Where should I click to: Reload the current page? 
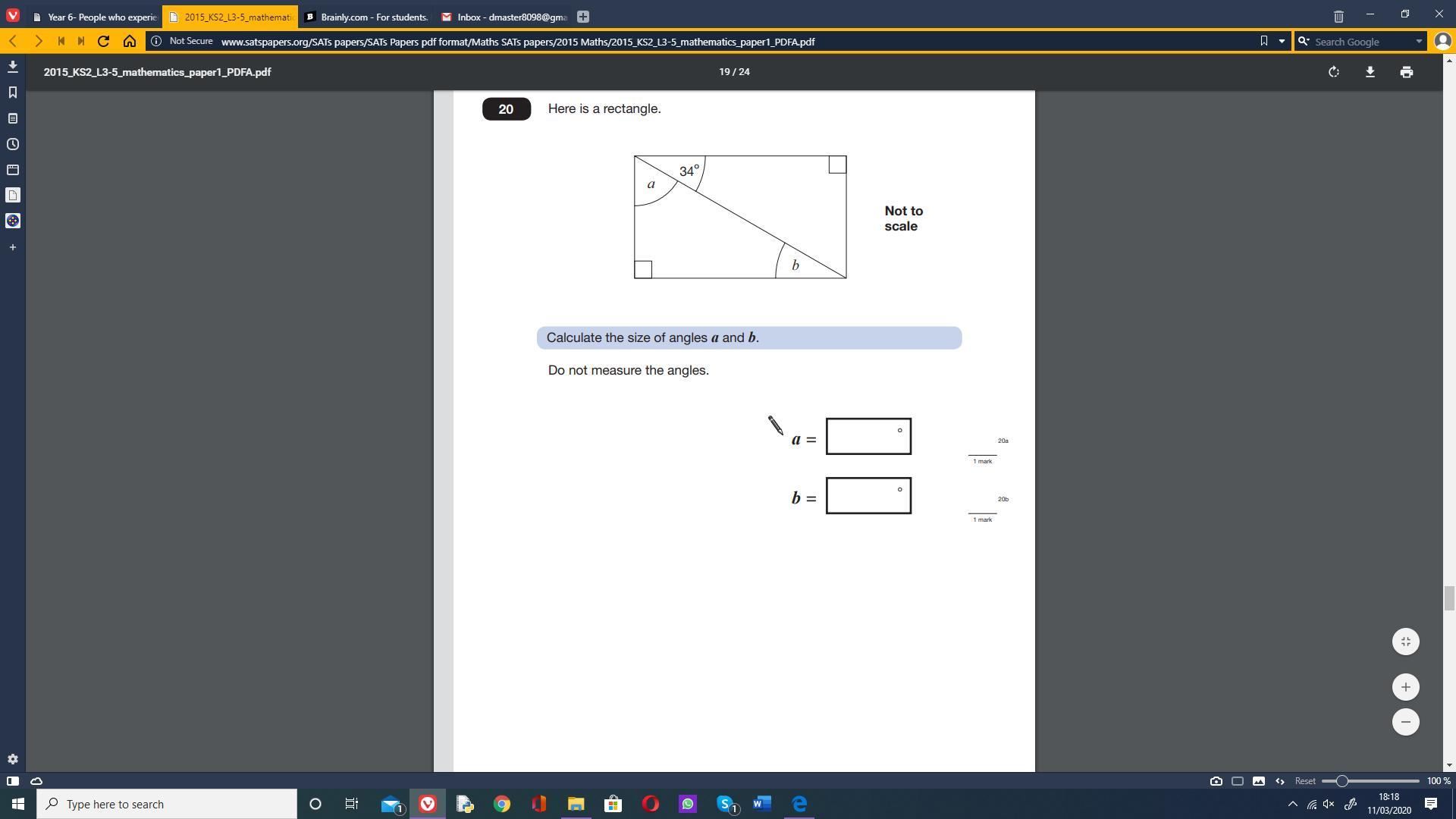click(x=104, y=41)
